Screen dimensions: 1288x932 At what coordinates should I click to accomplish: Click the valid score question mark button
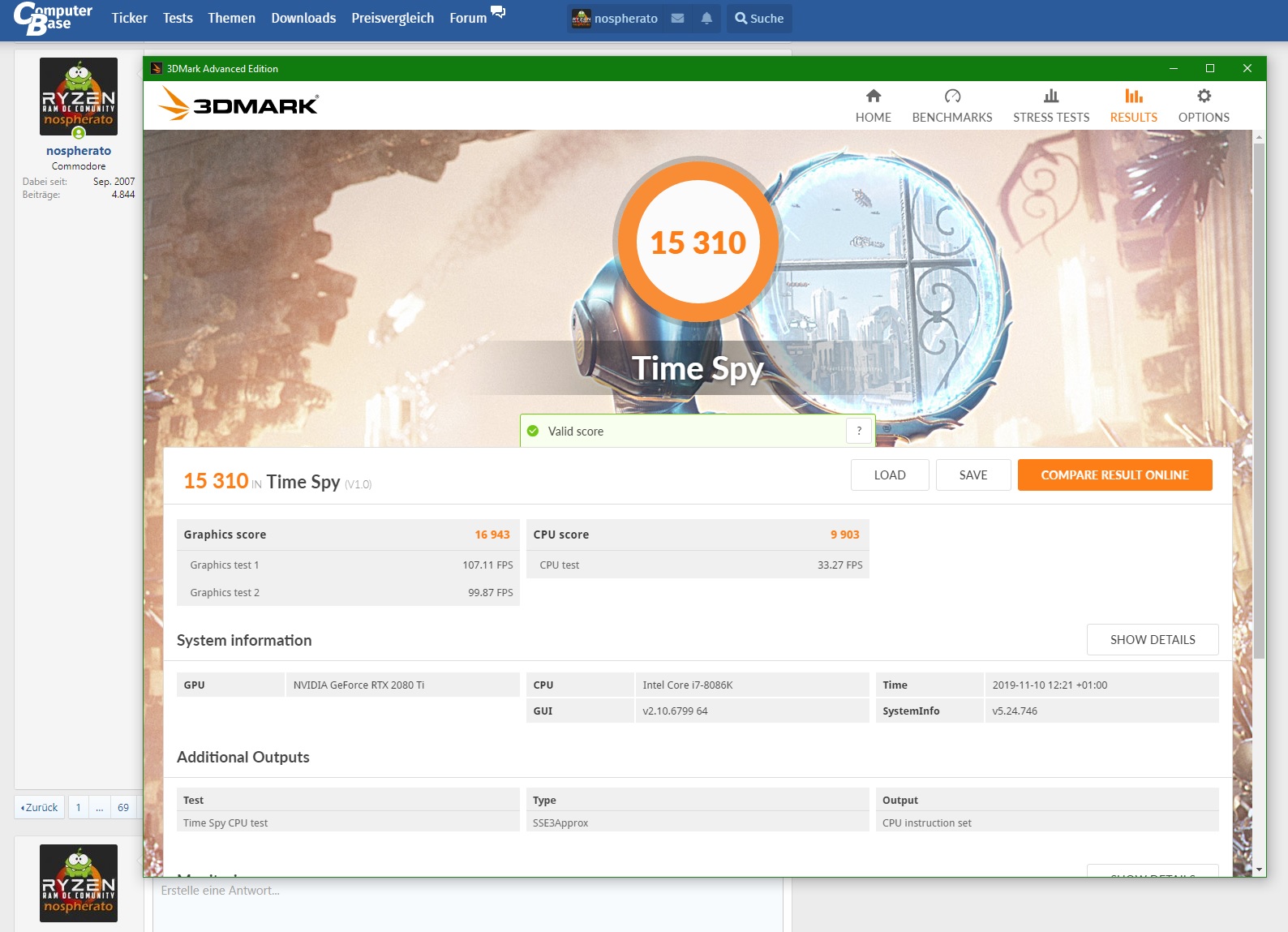859,431
